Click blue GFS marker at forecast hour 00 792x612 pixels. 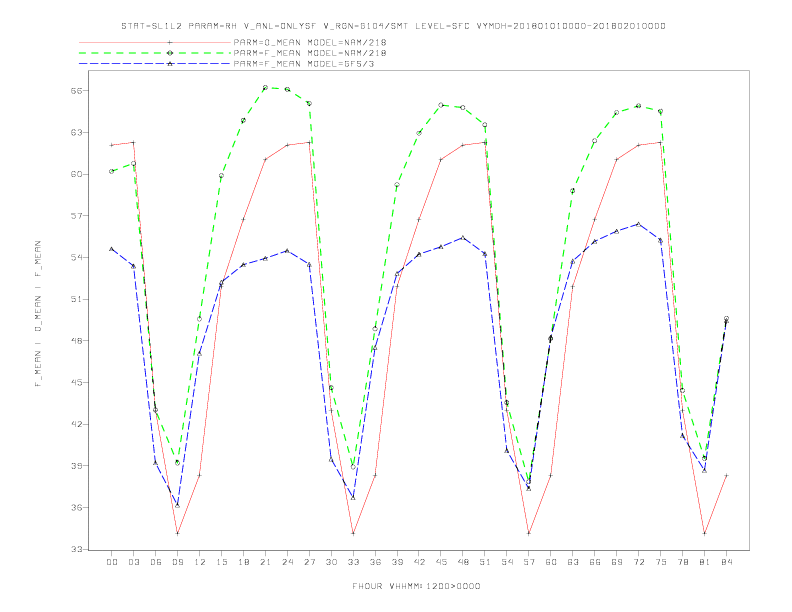(112, 249)
